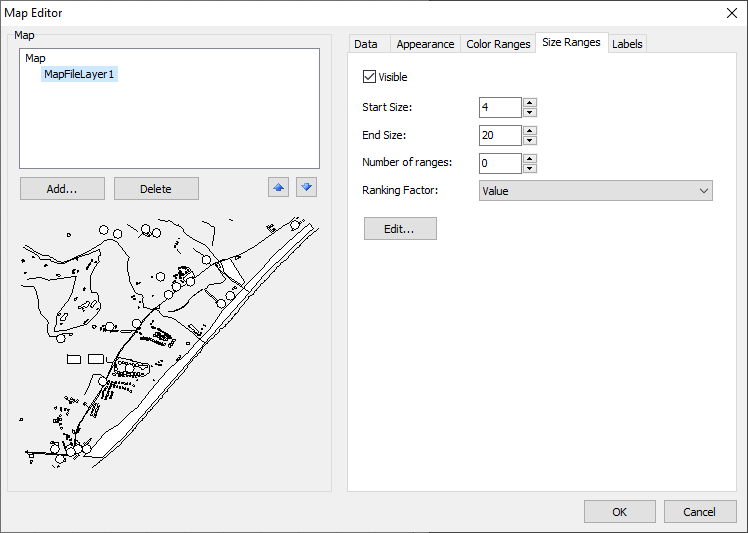Increase Start Size with up spinner

[530, 103]
